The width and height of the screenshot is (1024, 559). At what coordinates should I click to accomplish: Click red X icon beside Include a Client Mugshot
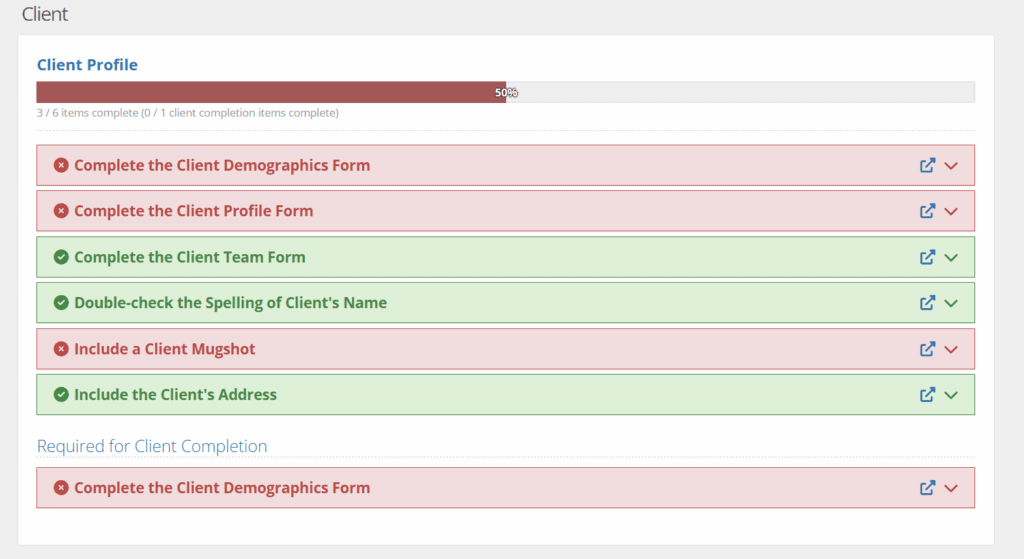pos(61,349)
